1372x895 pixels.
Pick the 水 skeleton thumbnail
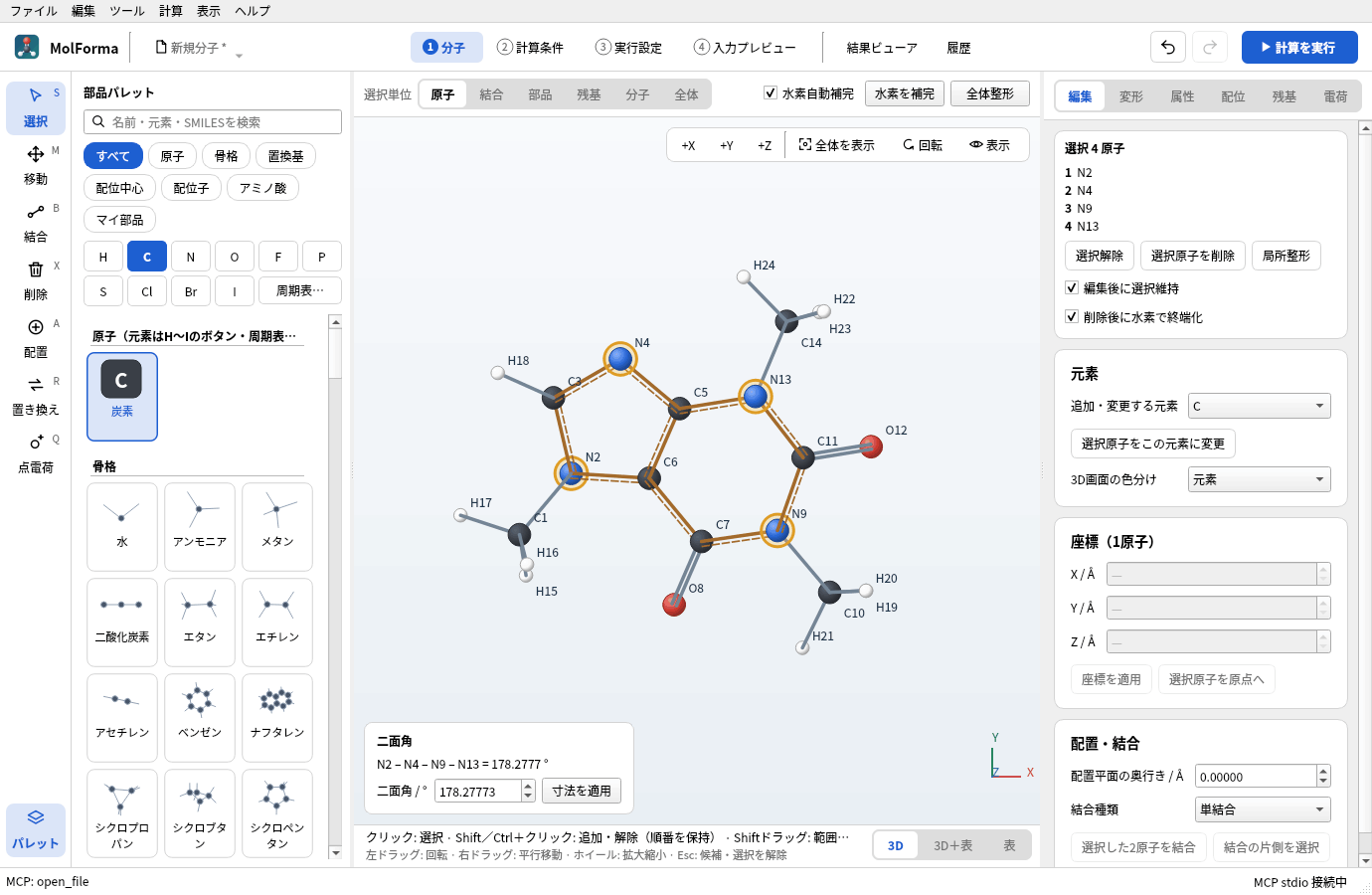point(122,527)
